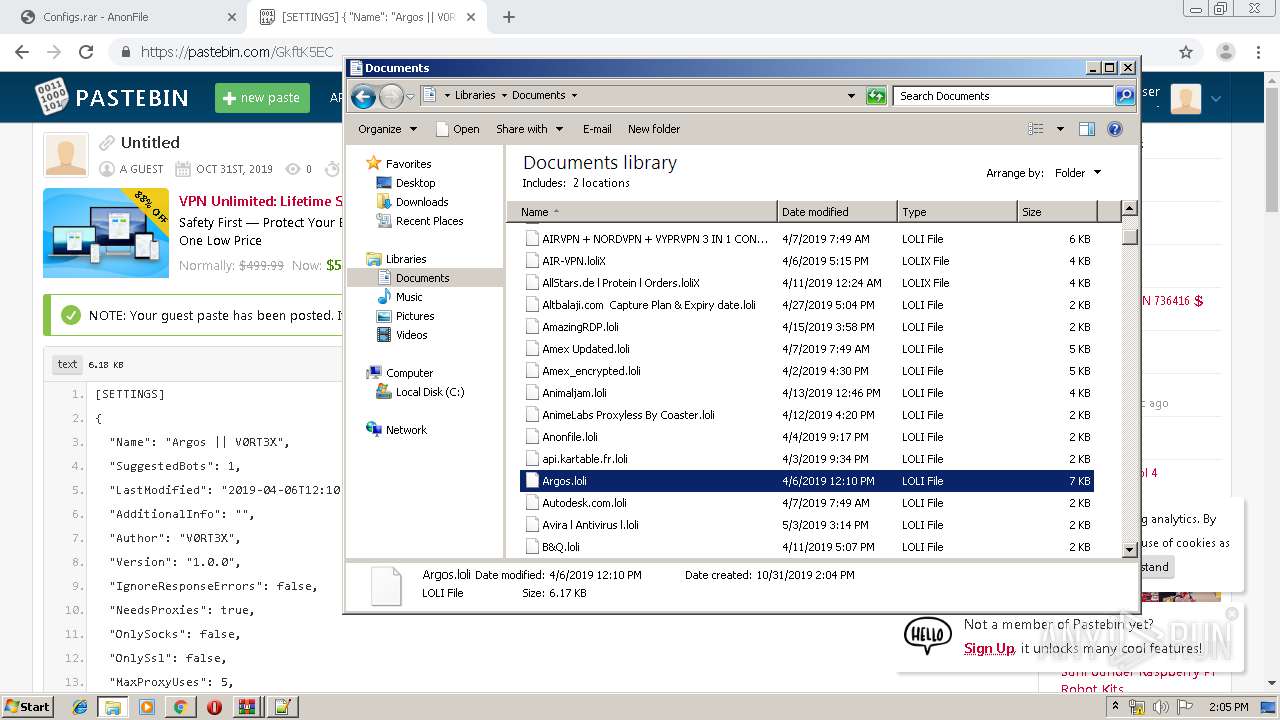The height and width of the screenshot is (720, 1280).
Task: Open the more view options dropdown arrow
Action: 1060,129
